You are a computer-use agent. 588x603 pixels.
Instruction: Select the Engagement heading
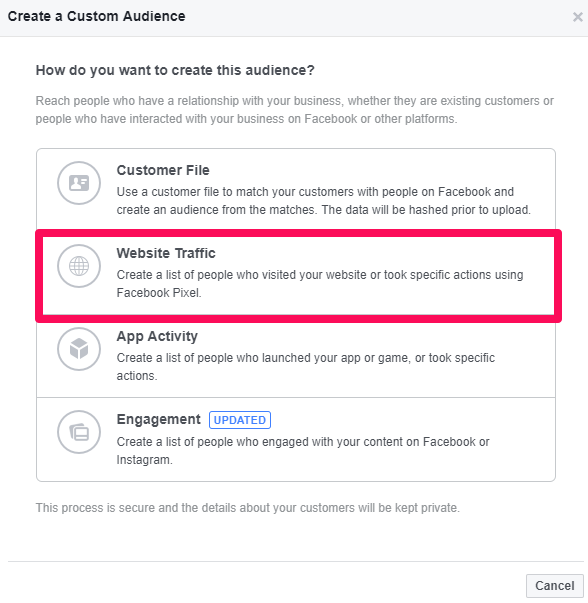[x=158, y=420]
